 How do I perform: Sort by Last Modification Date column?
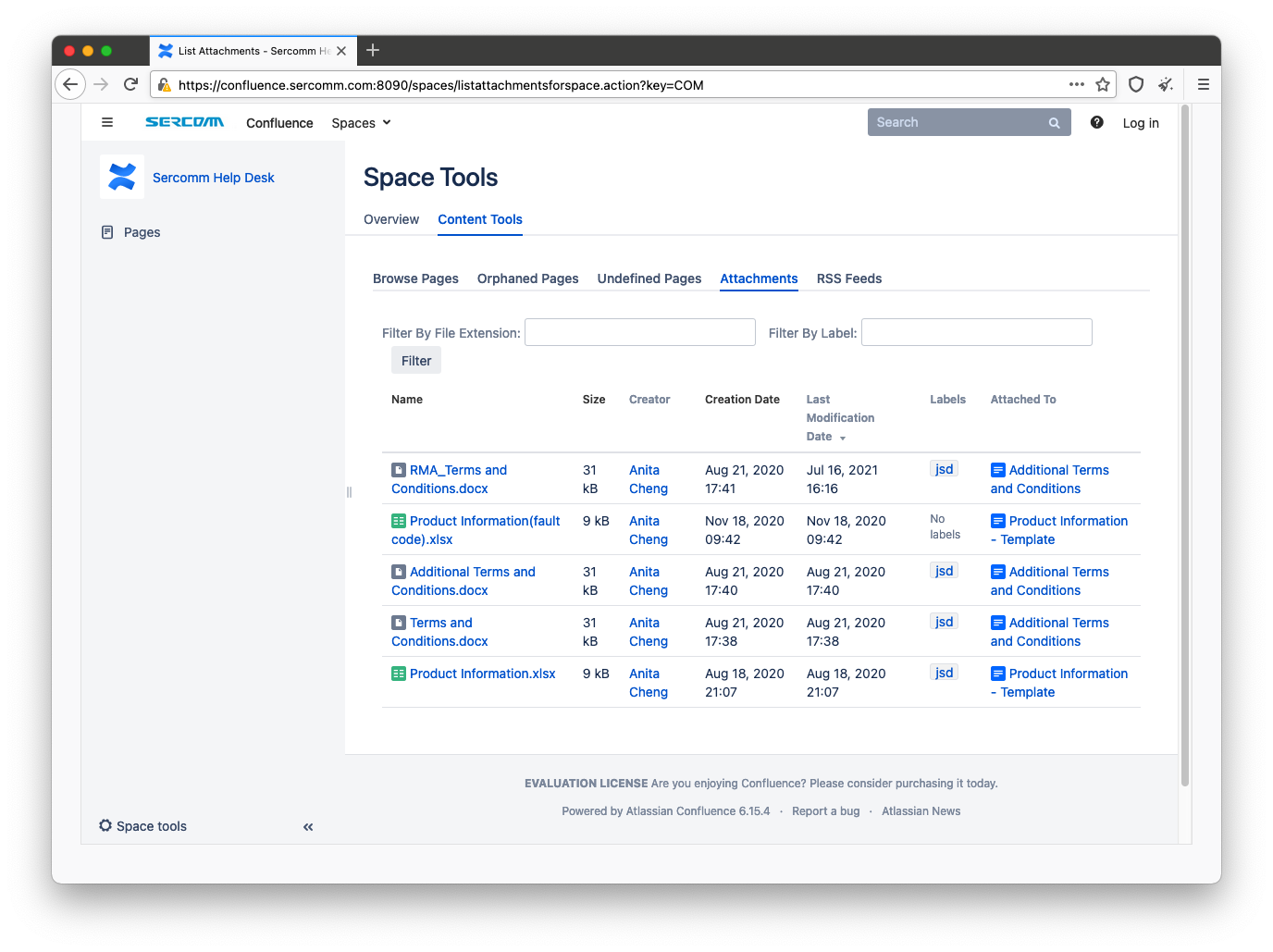(x=840, y=418)
